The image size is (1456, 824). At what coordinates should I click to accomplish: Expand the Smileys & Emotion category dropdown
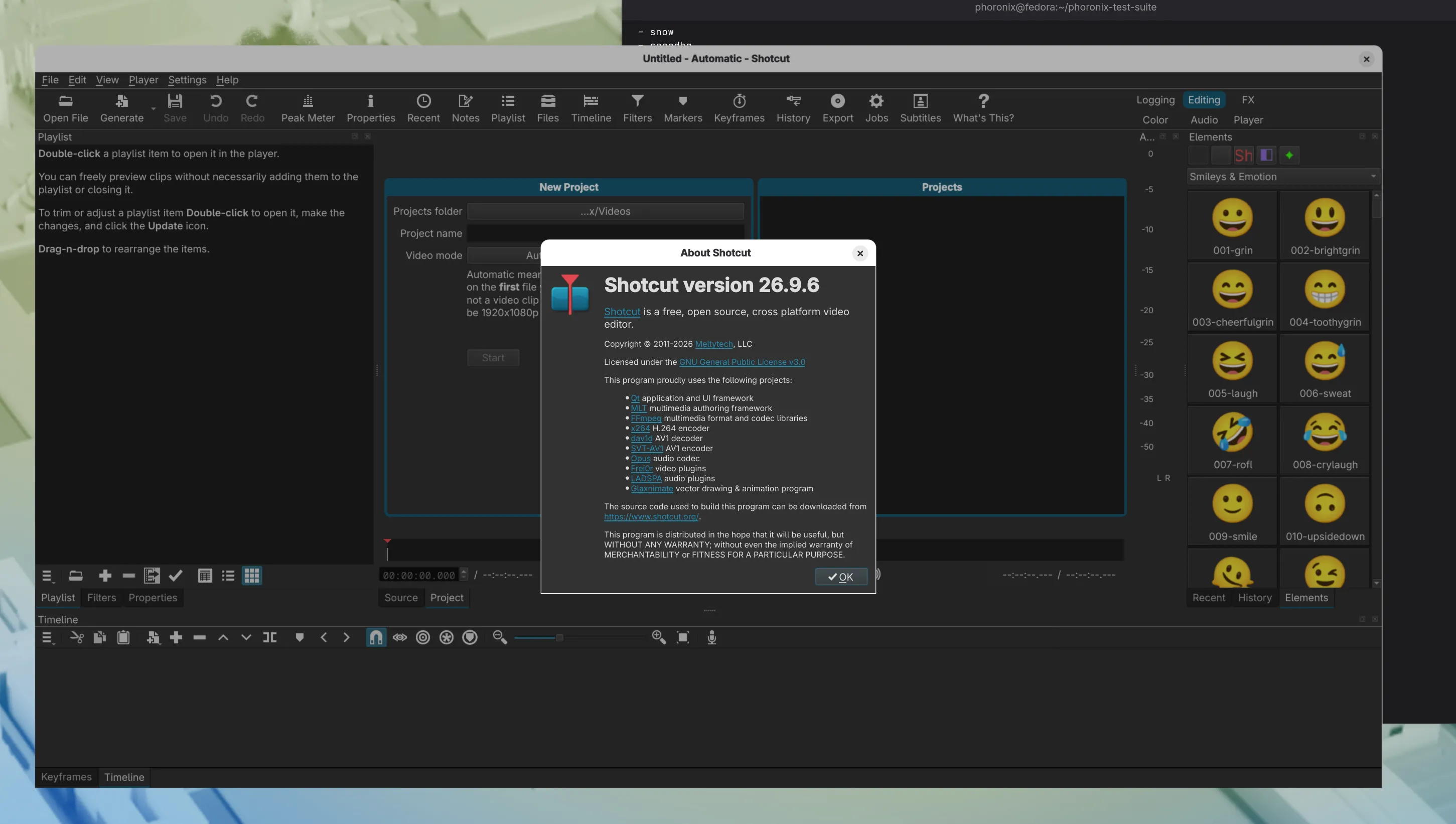point(1282,177)
